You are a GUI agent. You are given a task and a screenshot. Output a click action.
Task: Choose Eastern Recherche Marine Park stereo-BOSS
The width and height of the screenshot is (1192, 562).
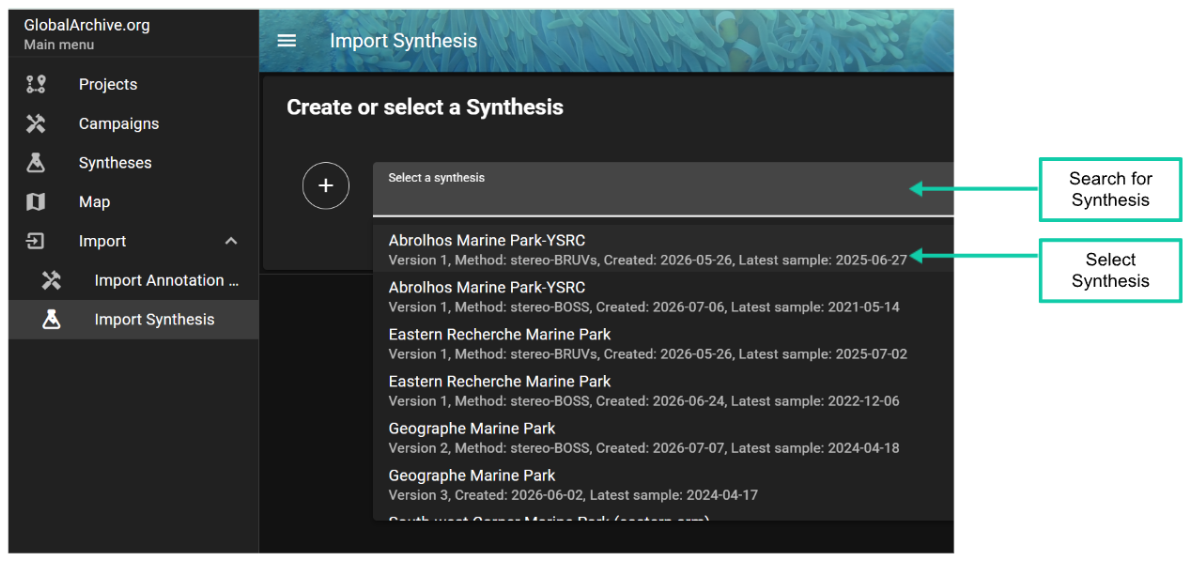coord(663,390)
